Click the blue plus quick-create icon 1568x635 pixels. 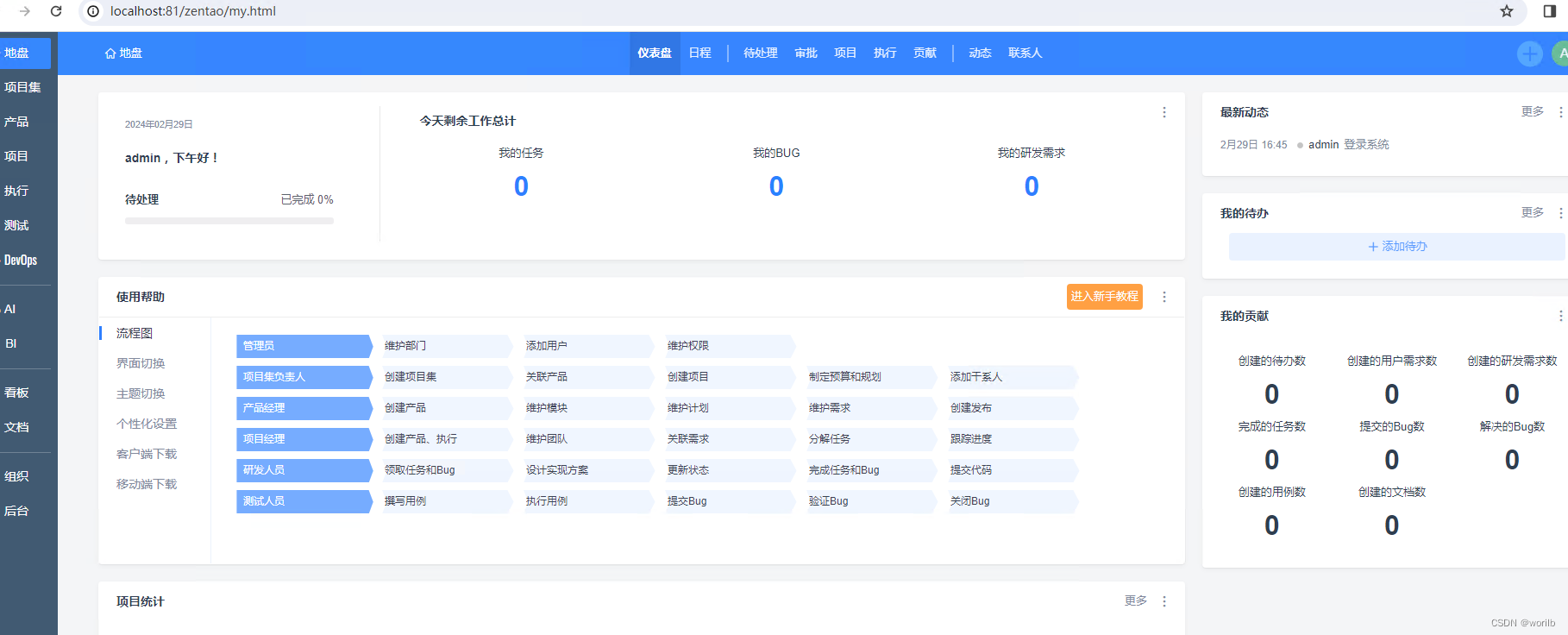click(x=1530, y=53)
